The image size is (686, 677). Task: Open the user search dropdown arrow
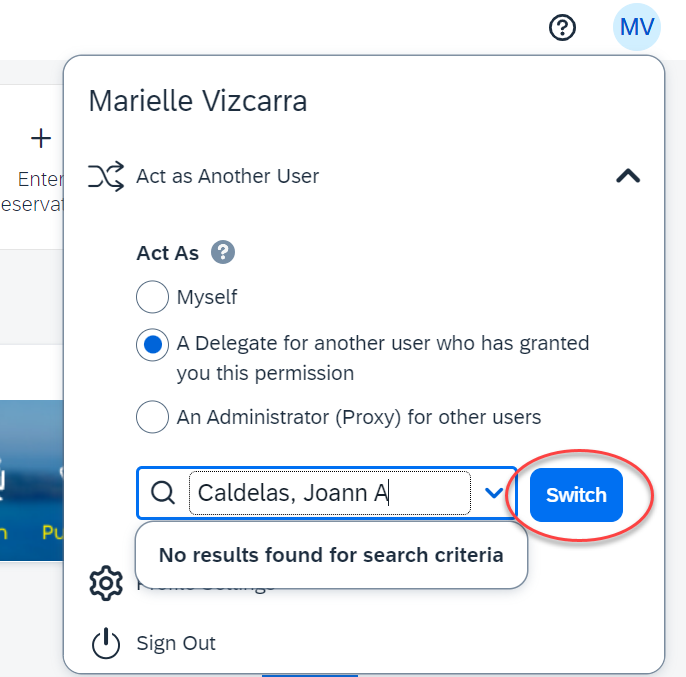pyautogui.click(x=494, y=492)
